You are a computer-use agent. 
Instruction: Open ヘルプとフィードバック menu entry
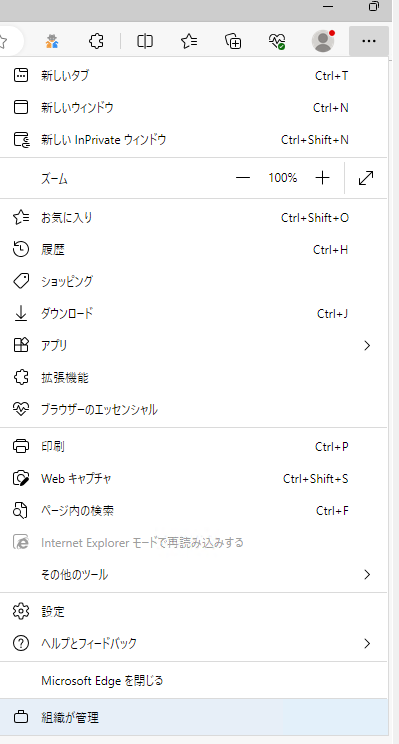click(194, 643)
